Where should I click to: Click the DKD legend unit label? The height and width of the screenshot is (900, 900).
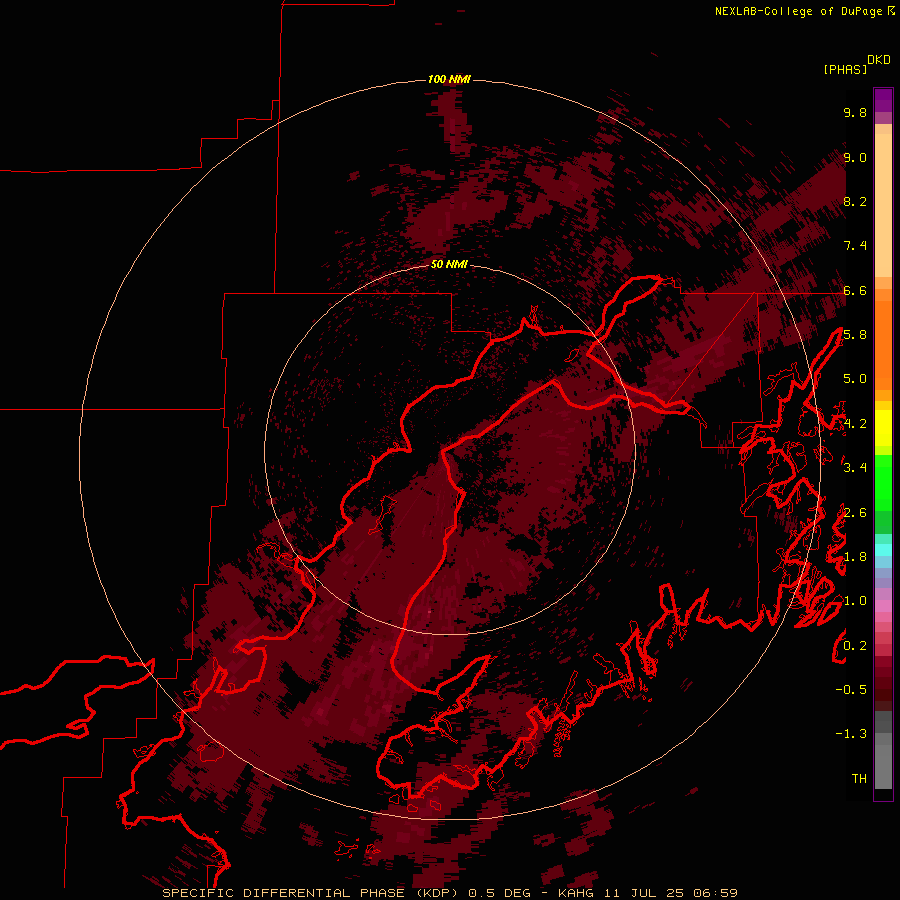tap(879, 60)
